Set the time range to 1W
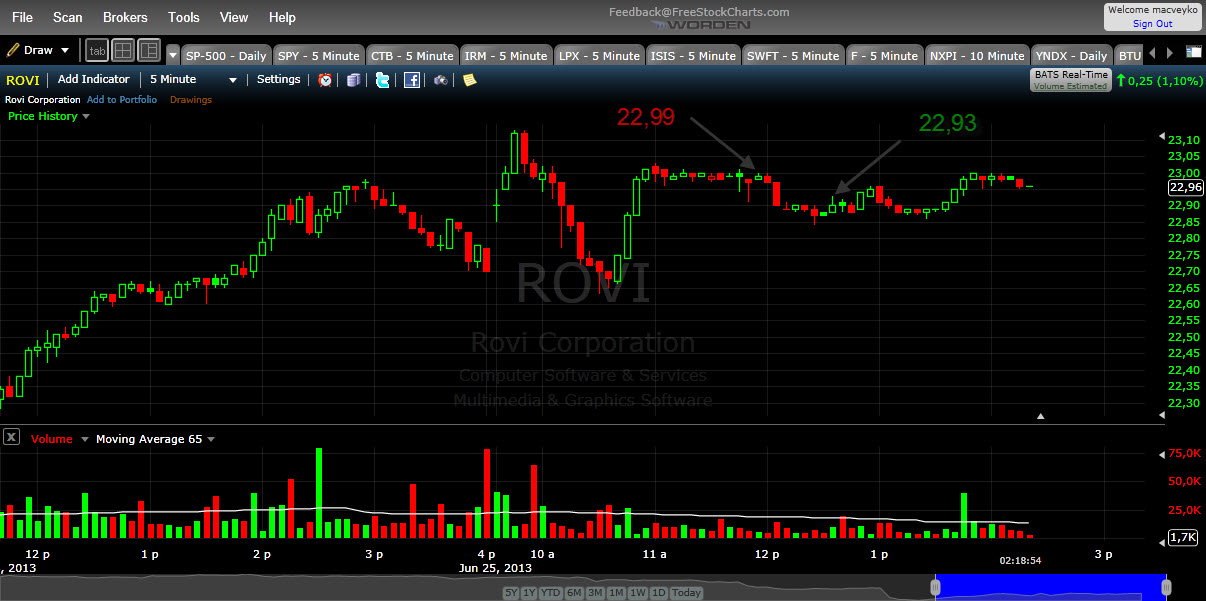Screen dimensions: 1206x601 click(638, 593)
